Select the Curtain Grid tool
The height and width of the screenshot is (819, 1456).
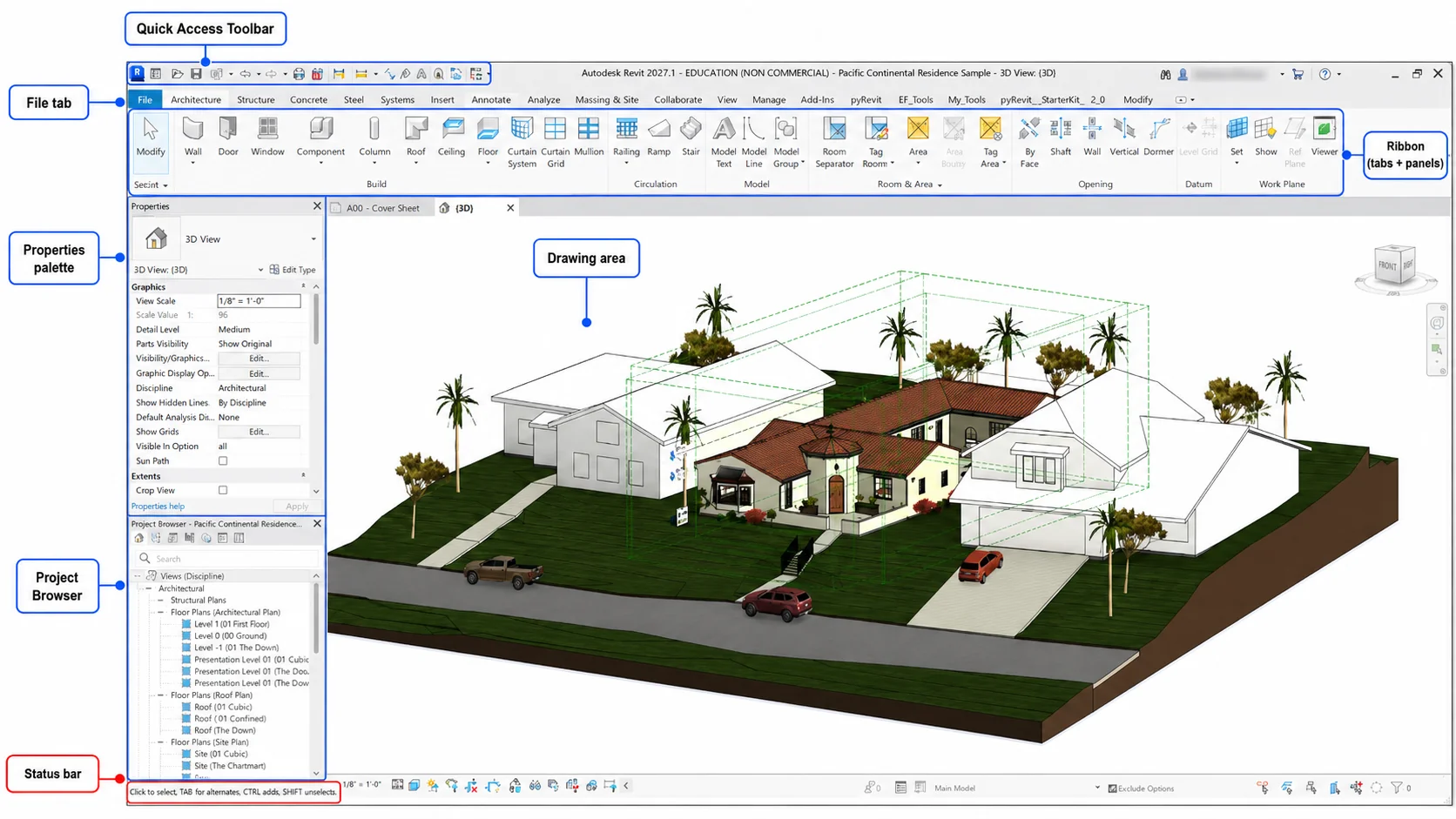556,142
